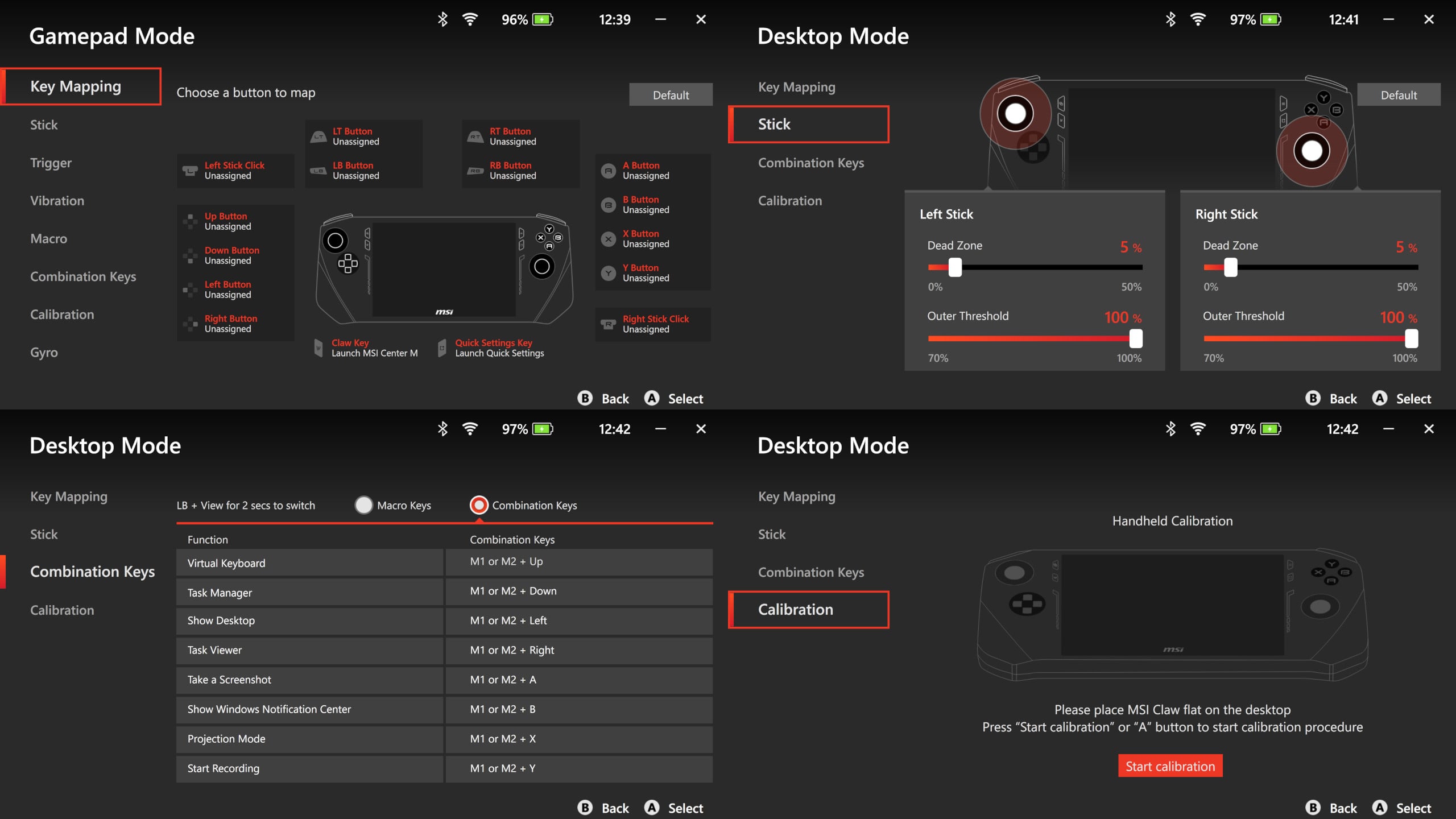Click the A Button mapping icon
1456x819 pixels.
click(609, 171)
